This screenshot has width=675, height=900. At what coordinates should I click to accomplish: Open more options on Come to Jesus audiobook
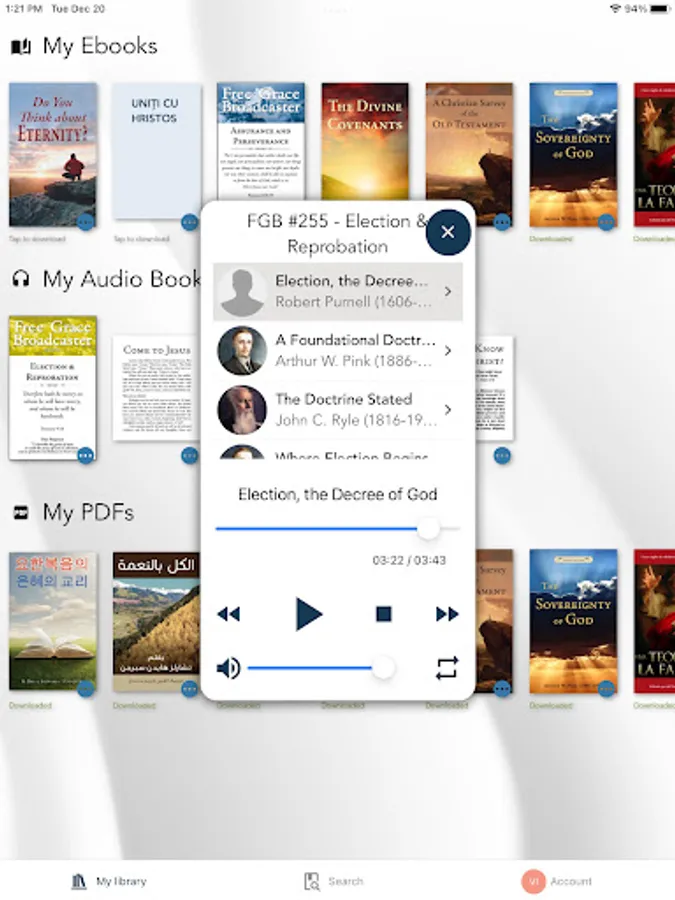189,455
